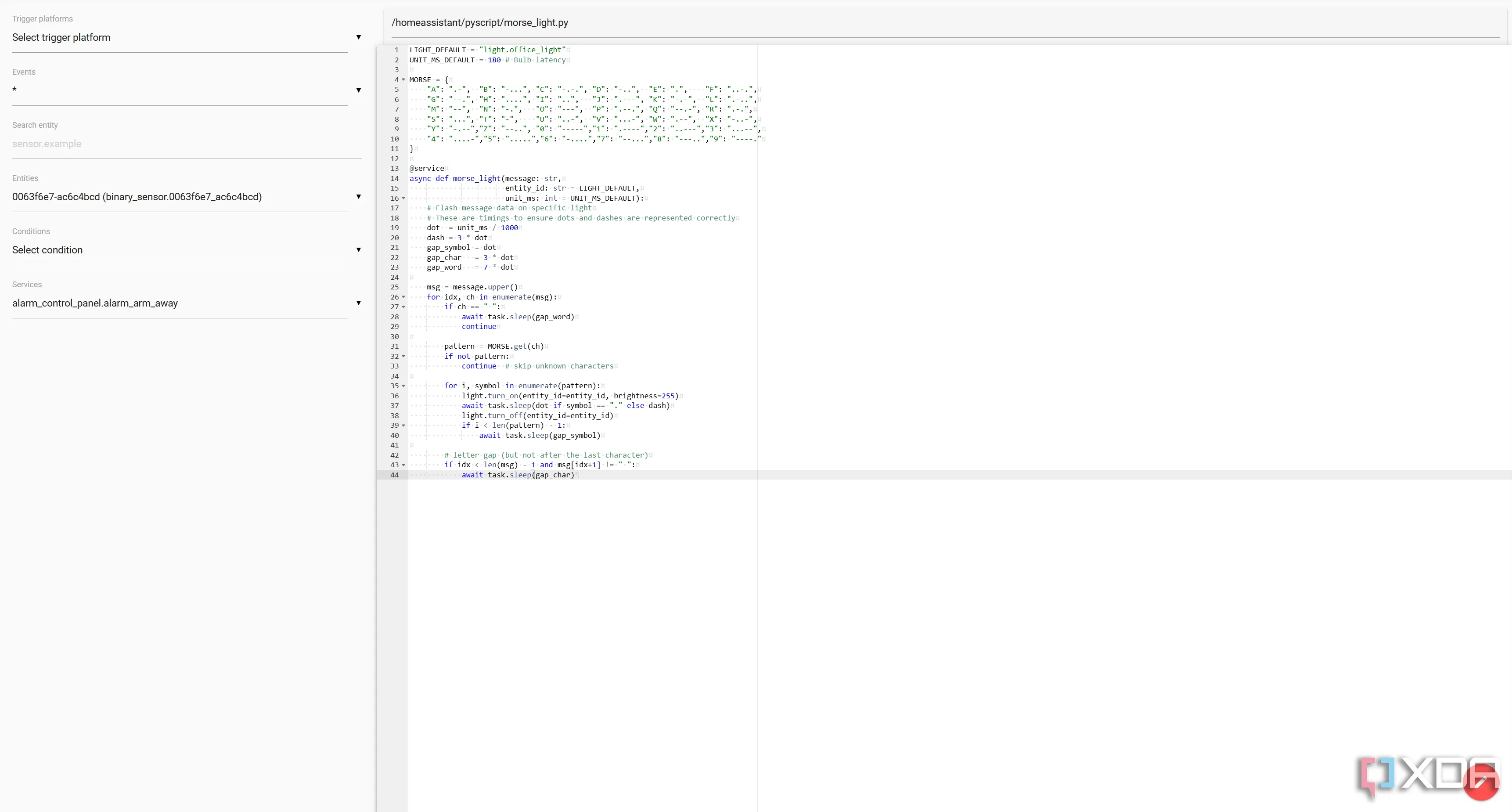Click the 'msg = message.upper()' line
The image size is (1512, 812).
coord(472,287)
